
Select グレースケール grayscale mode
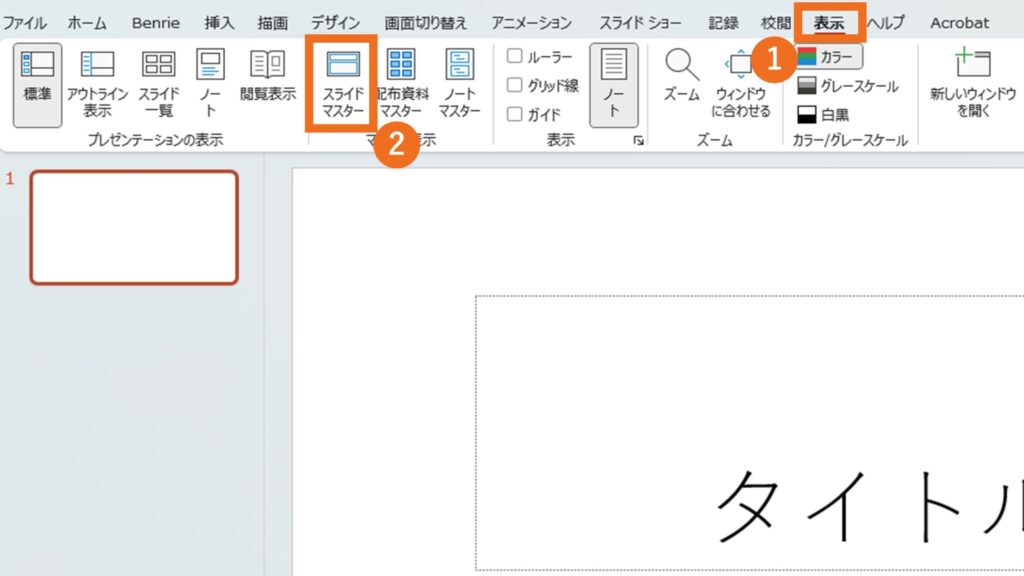[848, 86]
